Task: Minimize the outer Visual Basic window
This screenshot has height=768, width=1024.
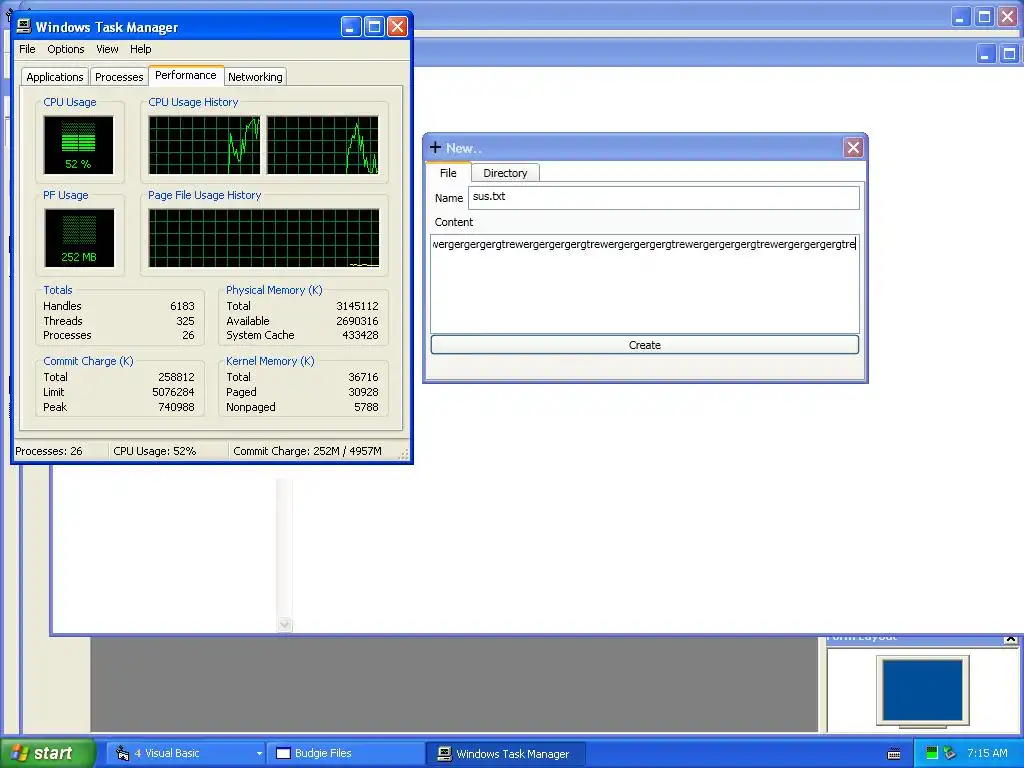Action: point(959,16)
